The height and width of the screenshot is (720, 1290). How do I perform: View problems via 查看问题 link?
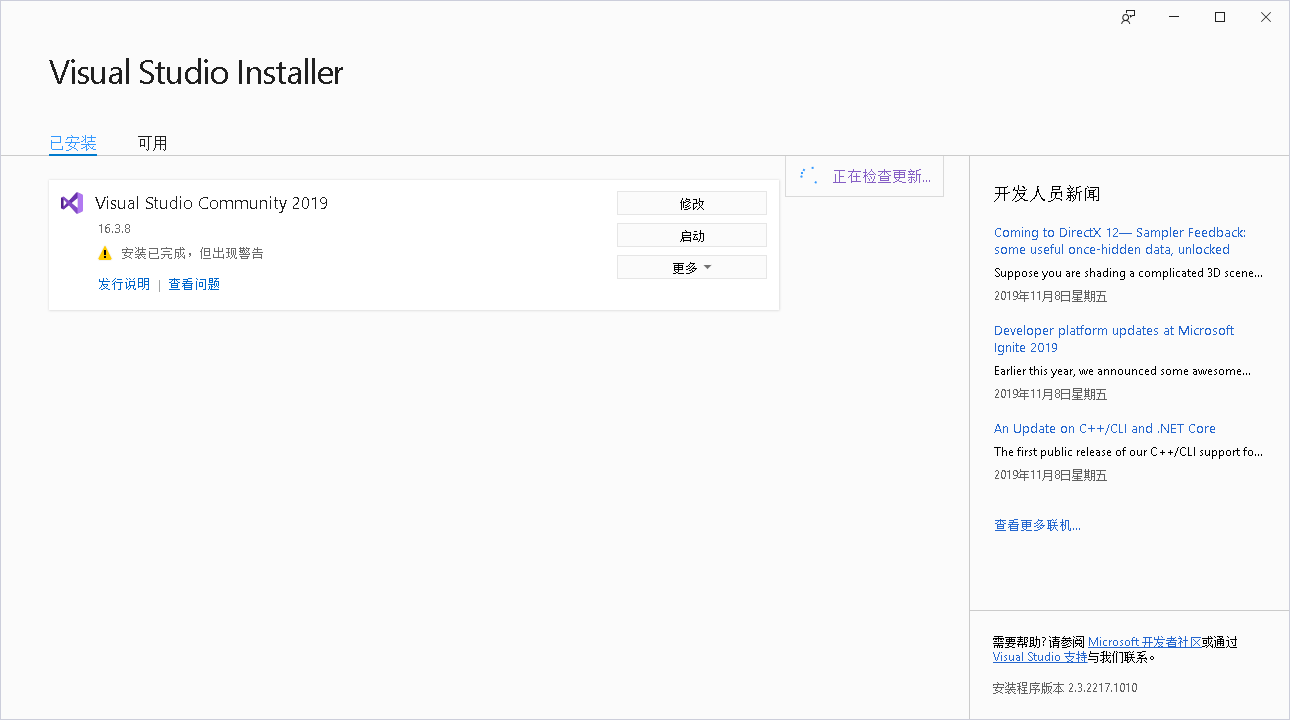[193, 284]
